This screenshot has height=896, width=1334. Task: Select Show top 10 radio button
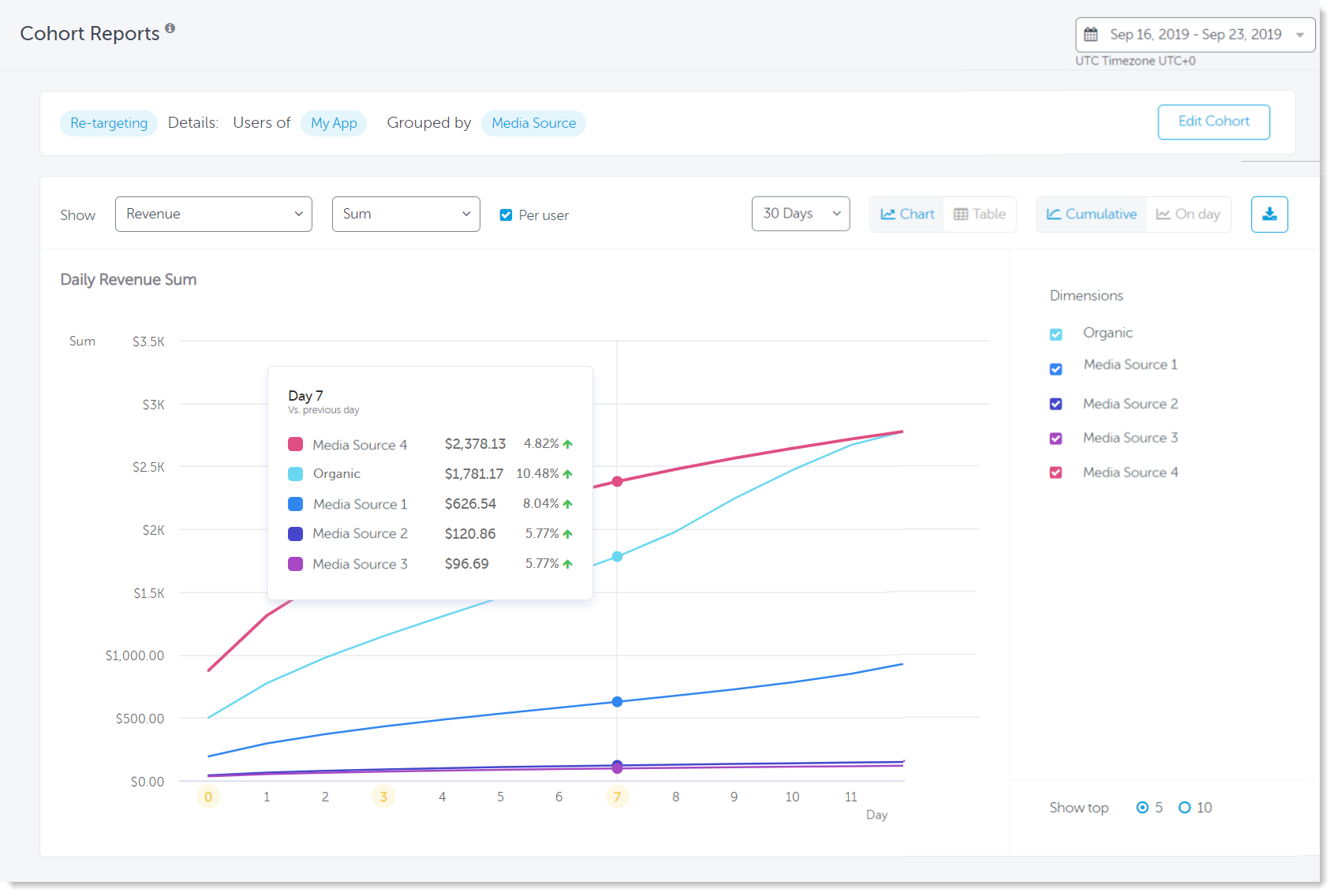(1185, 808)
